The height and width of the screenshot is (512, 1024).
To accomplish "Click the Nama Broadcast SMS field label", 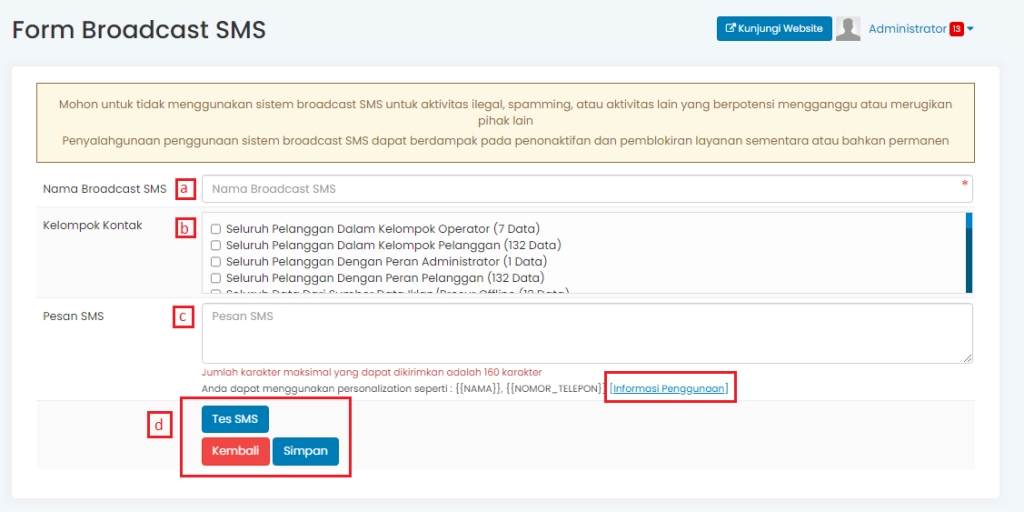I will click(x=104, y=189).
